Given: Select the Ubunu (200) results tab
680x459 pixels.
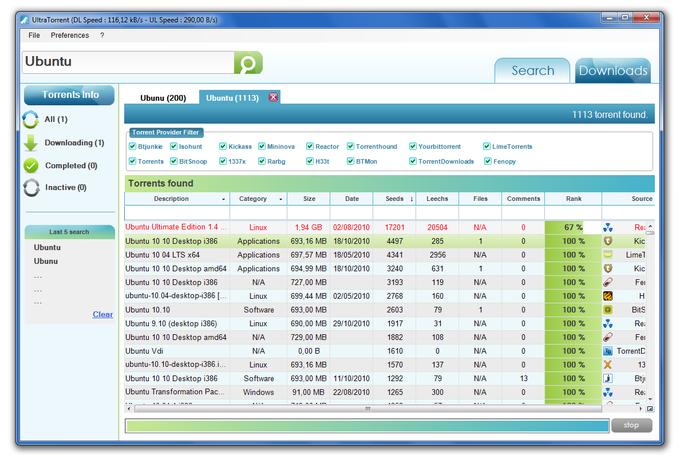Looking at the screenshot, I should (163, 98).
